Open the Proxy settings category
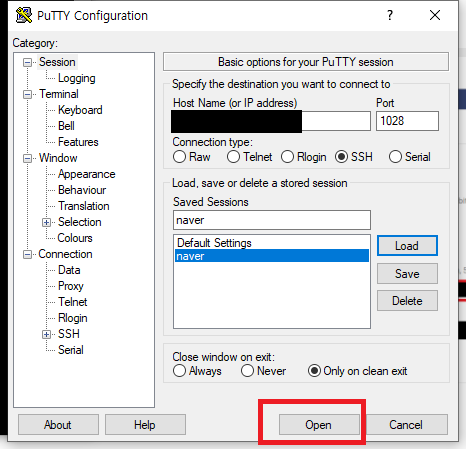This screenshot has width=466, height=449. pyautogui.click(x=71, y=286)
